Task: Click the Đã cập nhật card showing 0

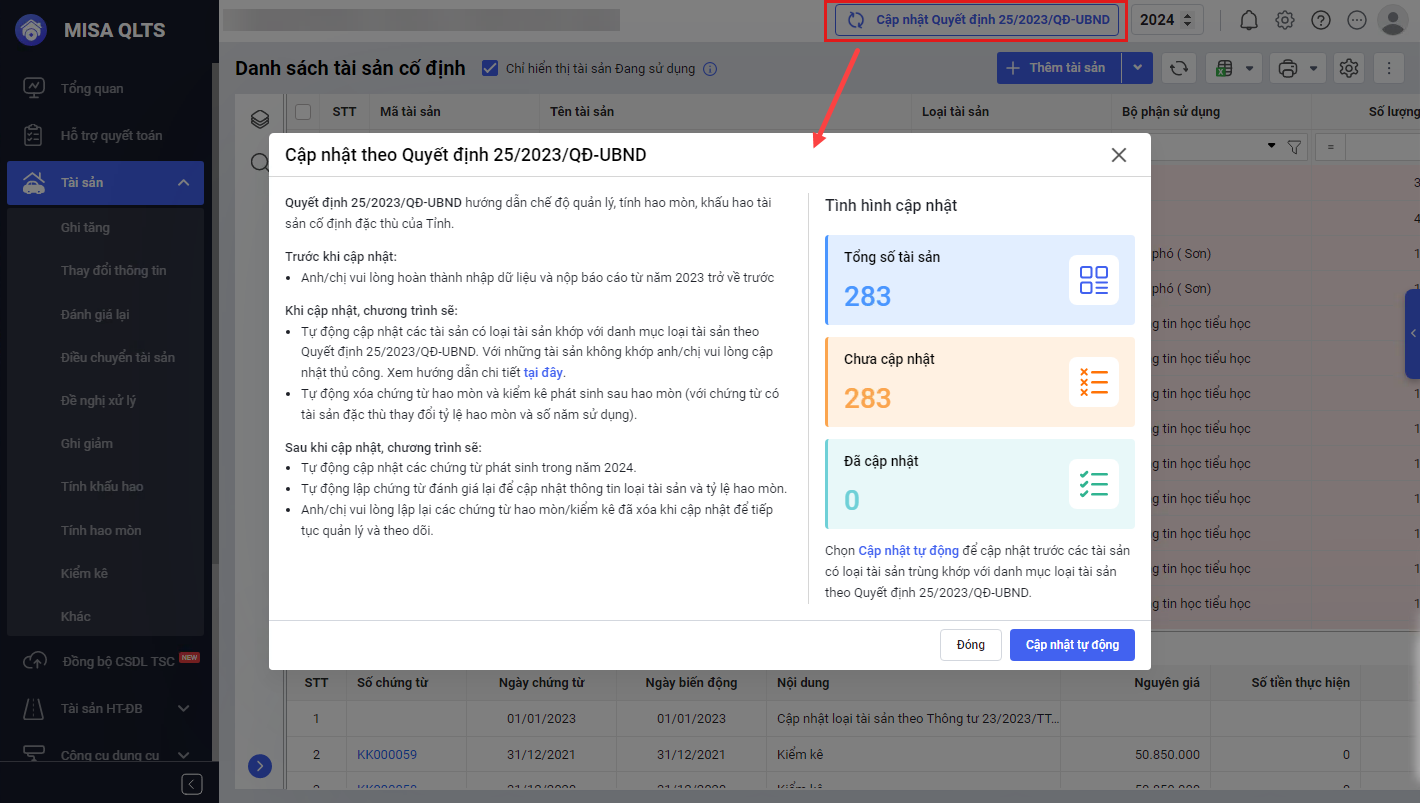Action: (x=980, y=484)
